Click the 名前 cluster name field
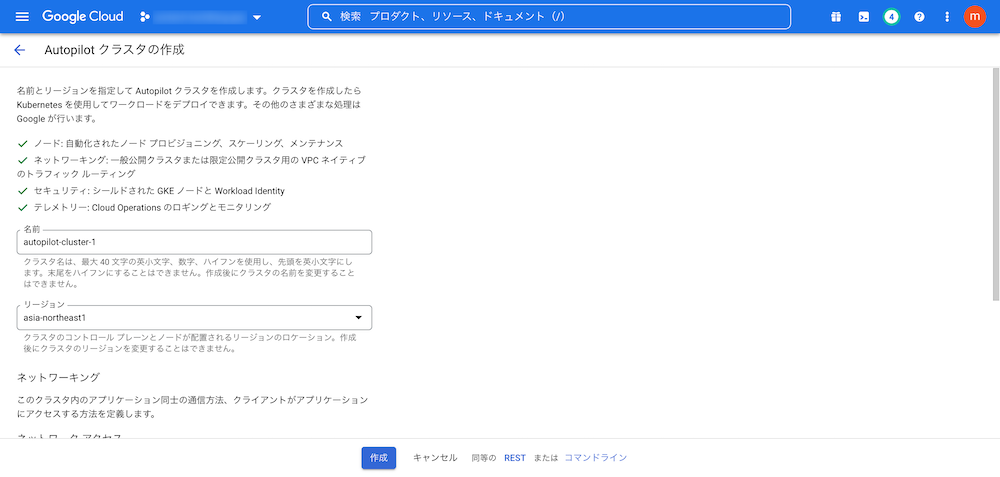Image resolution: width=1000 pixels, height=477 pixels. tap(195, 242)
